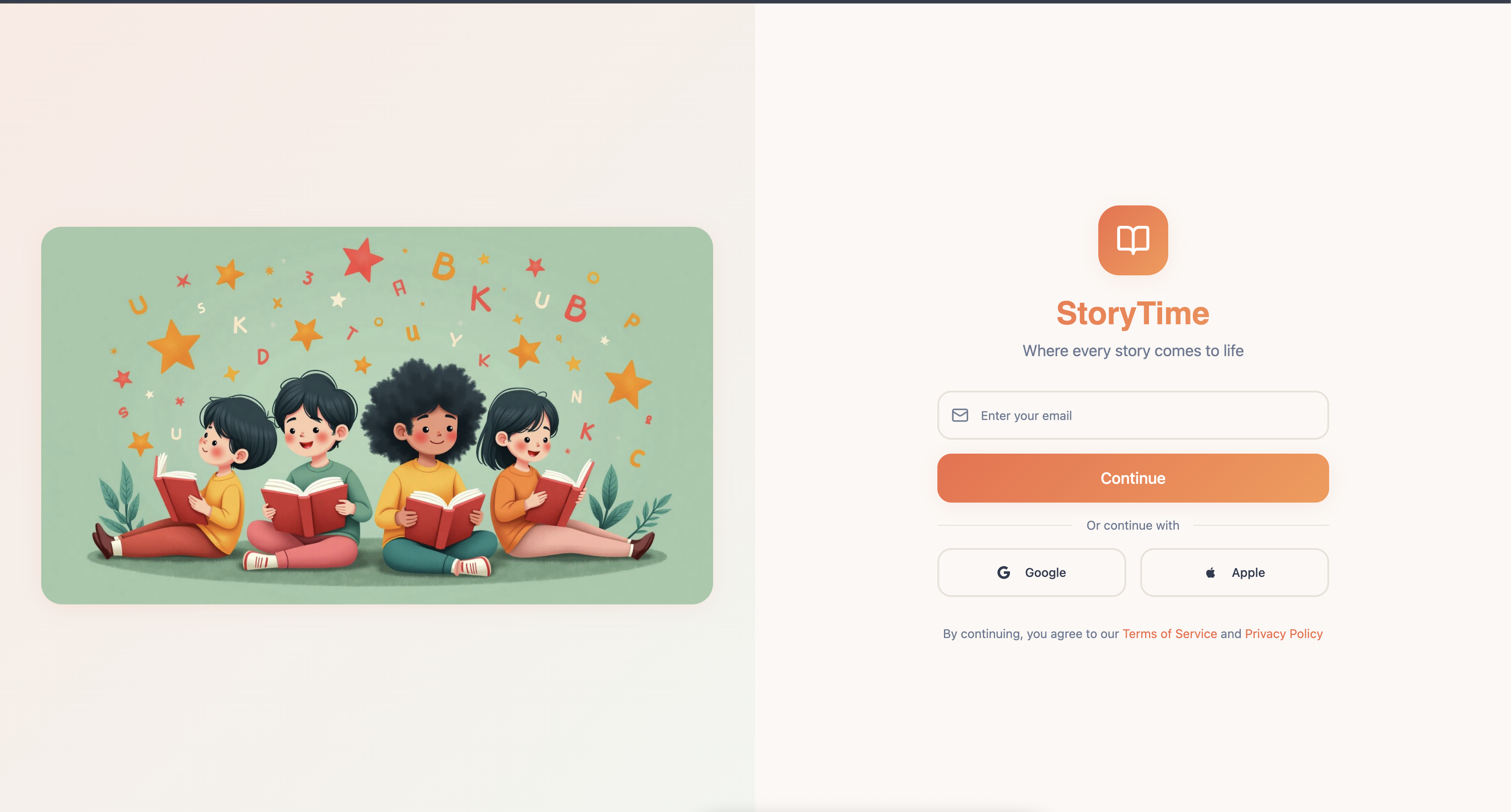Click the large red star in the illustration

coord(362,259)
